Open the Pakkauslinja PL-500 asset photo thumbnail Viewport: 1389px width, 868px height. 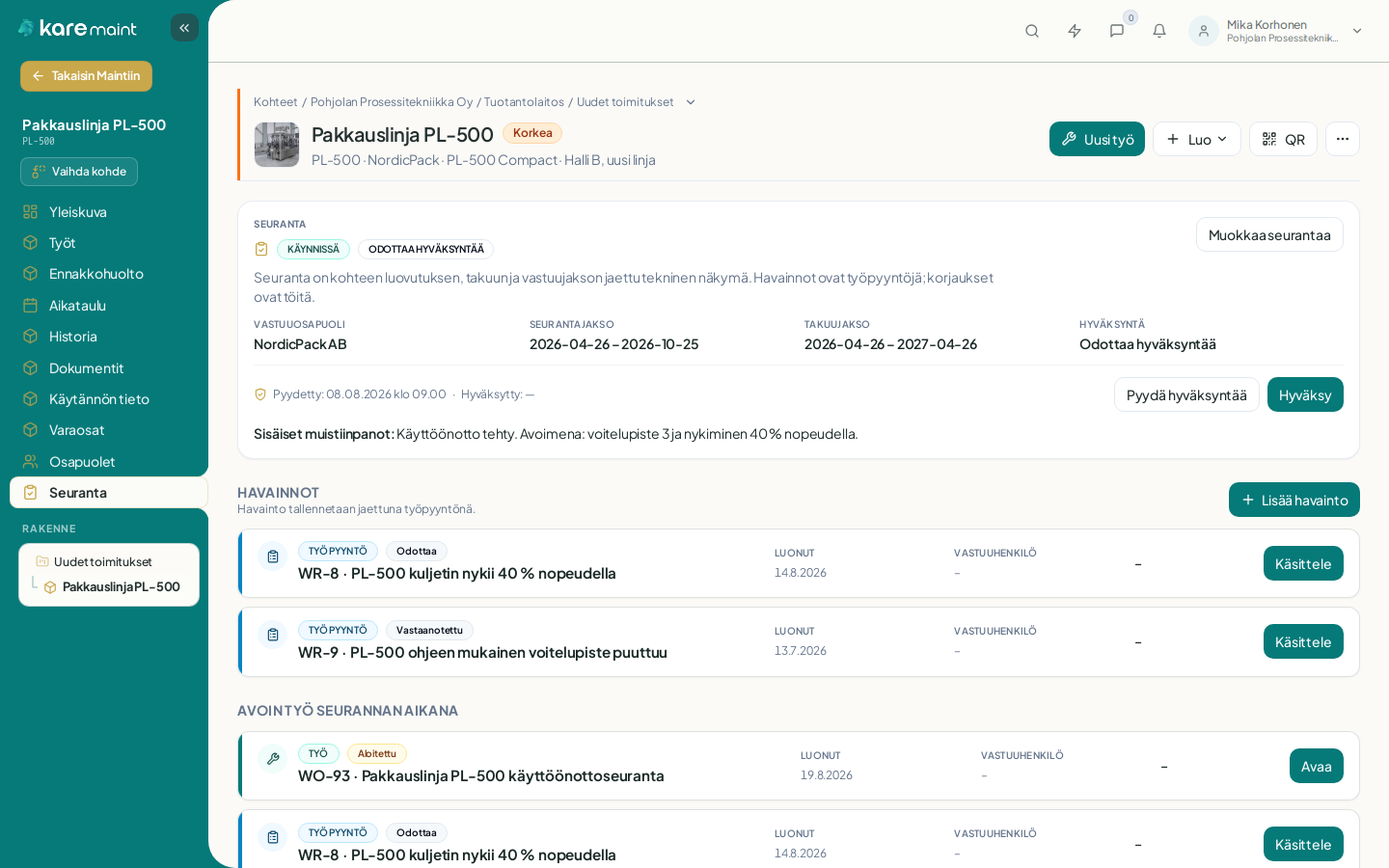277,145
